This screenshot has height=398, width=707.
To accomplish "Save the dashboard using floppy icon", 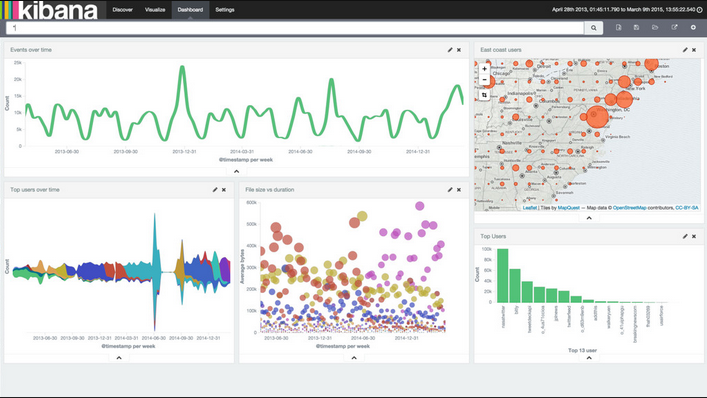I will tap(636, 27).
